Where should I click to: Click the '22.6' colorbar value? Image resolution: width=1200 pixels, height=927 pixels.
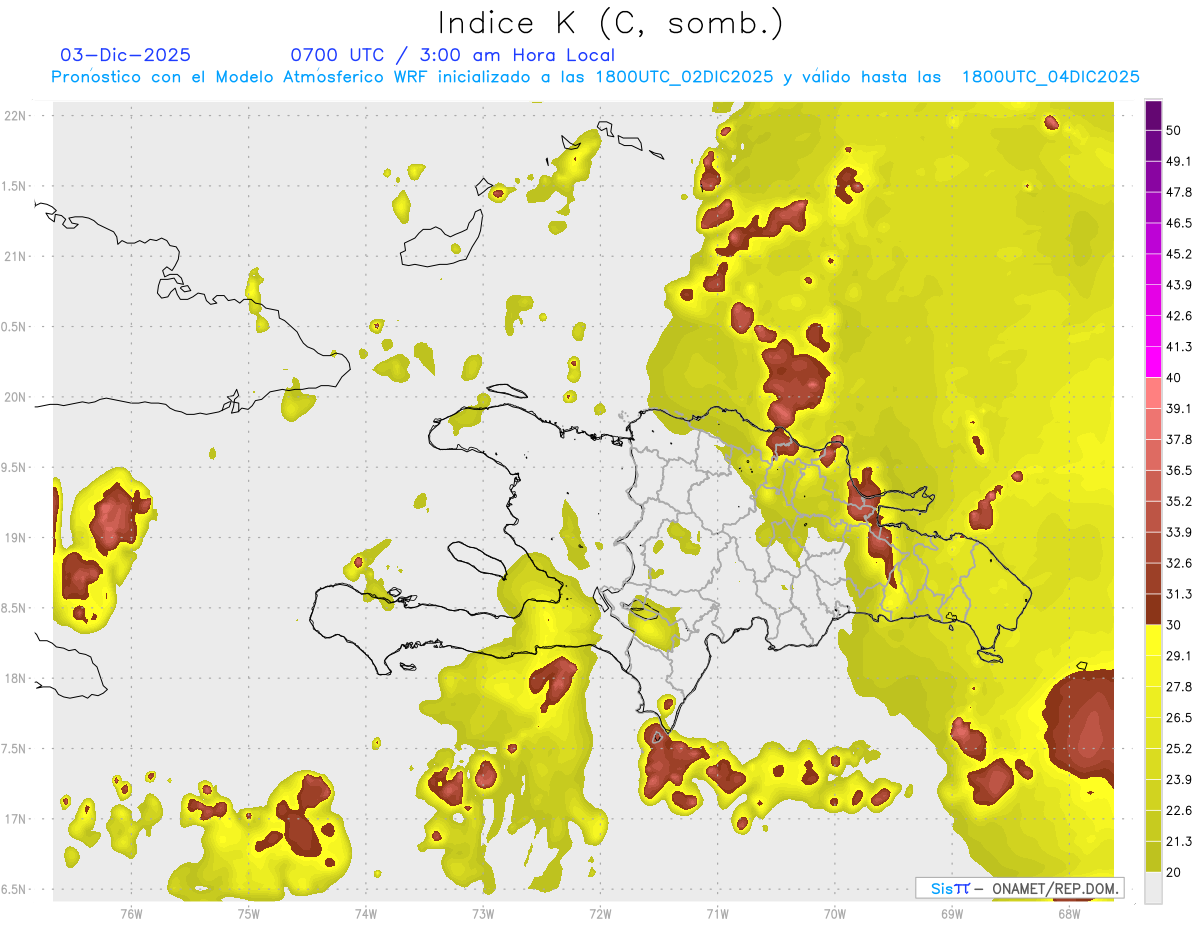coord(1180,810)
